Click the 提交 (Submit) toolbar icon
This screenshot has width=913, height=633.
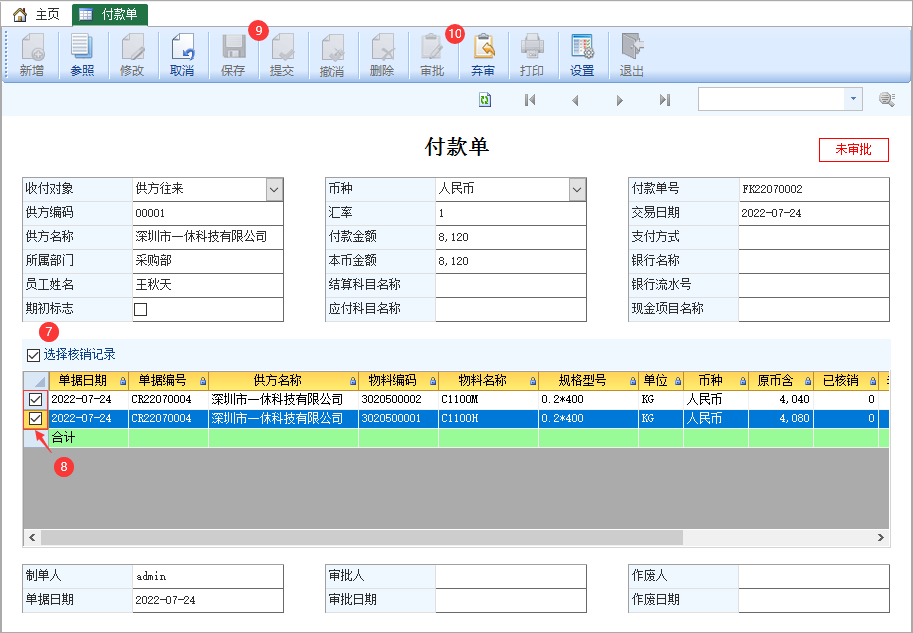(x=282, y=55)
